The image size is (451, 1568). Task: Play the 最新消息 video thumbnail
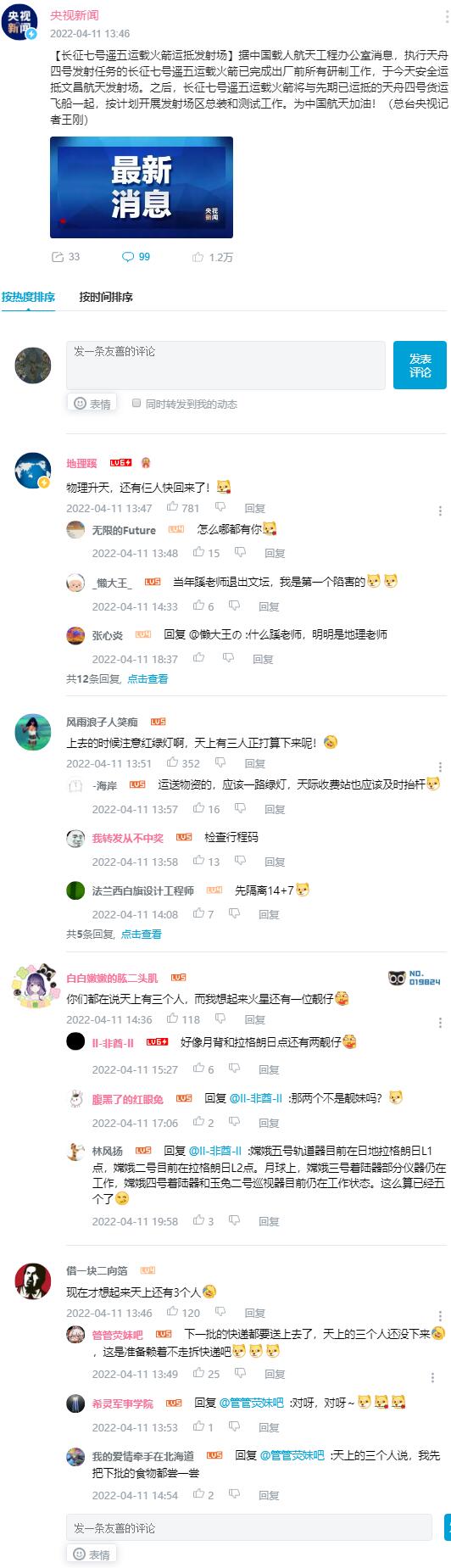[142, 187]
